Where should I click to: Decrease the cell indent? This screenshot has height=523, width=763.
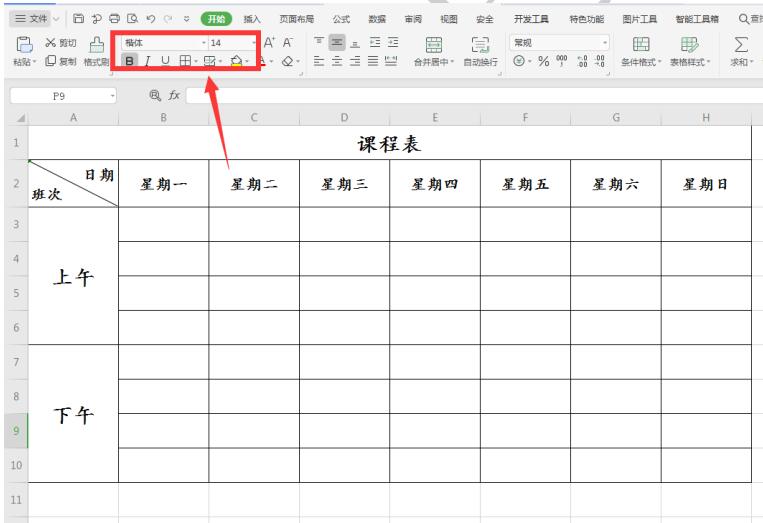pos(375,42)
